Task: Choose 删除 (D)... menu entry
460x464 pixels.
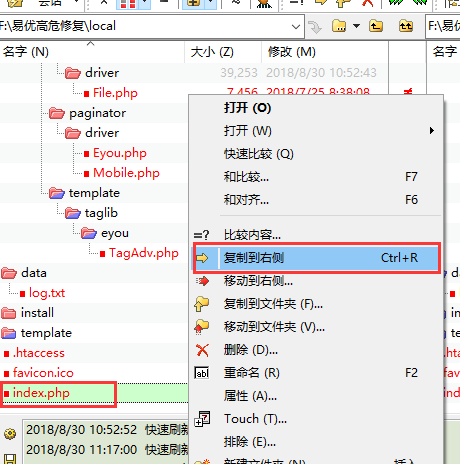Action: pyautogui.click(x=317, y=350)
